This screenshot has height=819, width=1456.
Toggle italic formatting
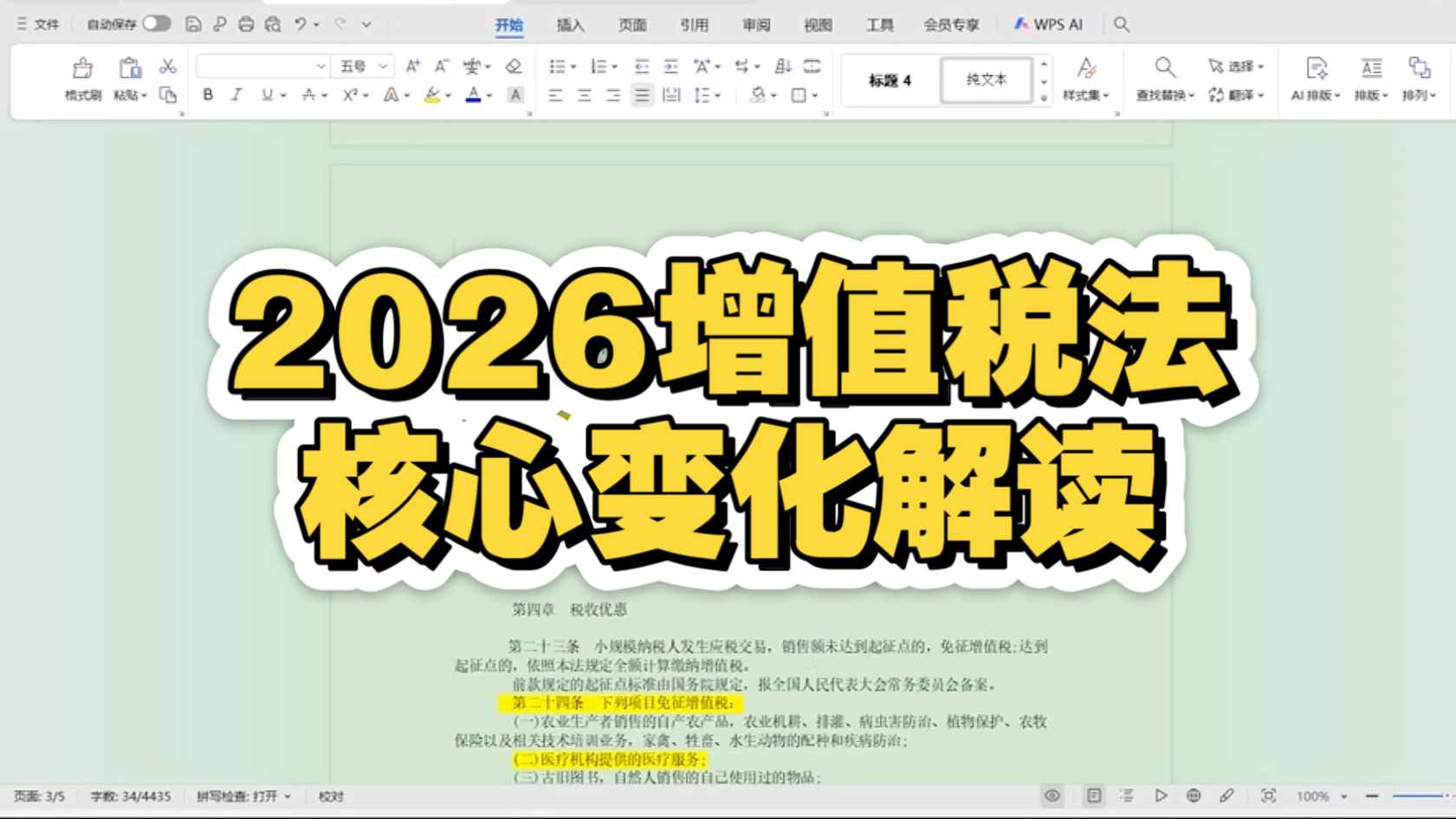point(236,95)
